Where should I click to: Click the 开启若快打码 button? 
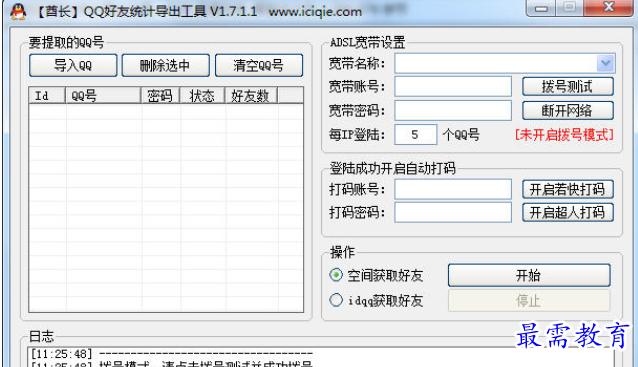[x=568, y=189]
